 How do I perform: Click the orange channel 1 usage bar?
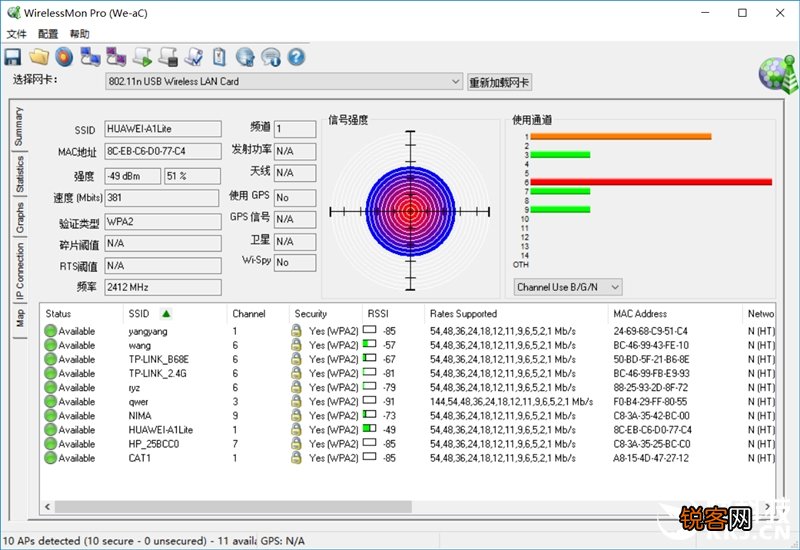621,136
